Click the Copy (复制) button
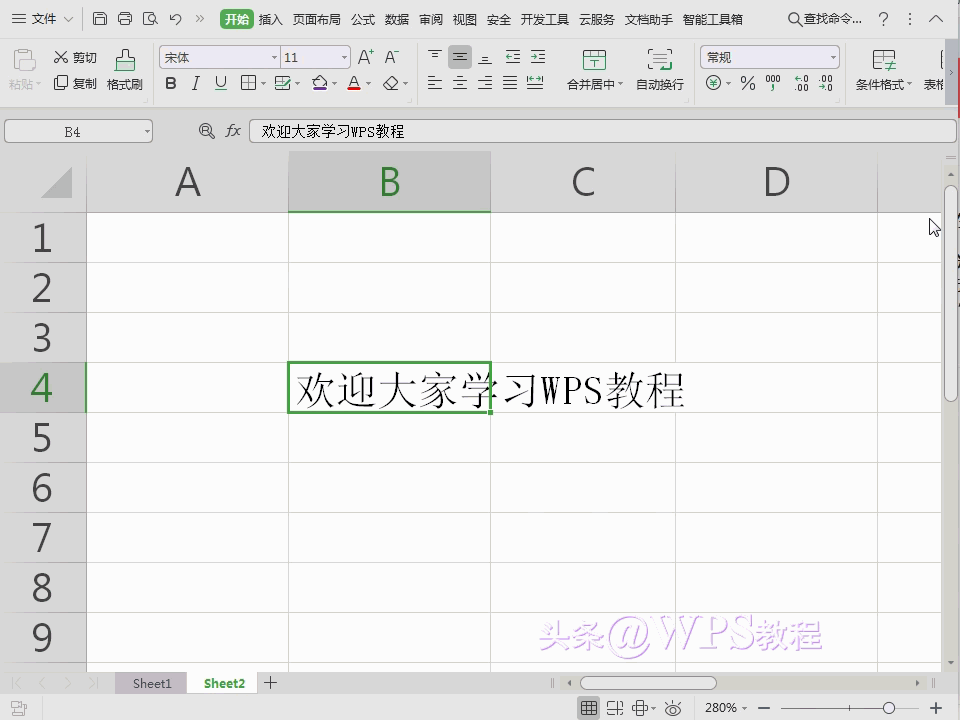This screenshot has width=960, height=720. pos(75,83)
